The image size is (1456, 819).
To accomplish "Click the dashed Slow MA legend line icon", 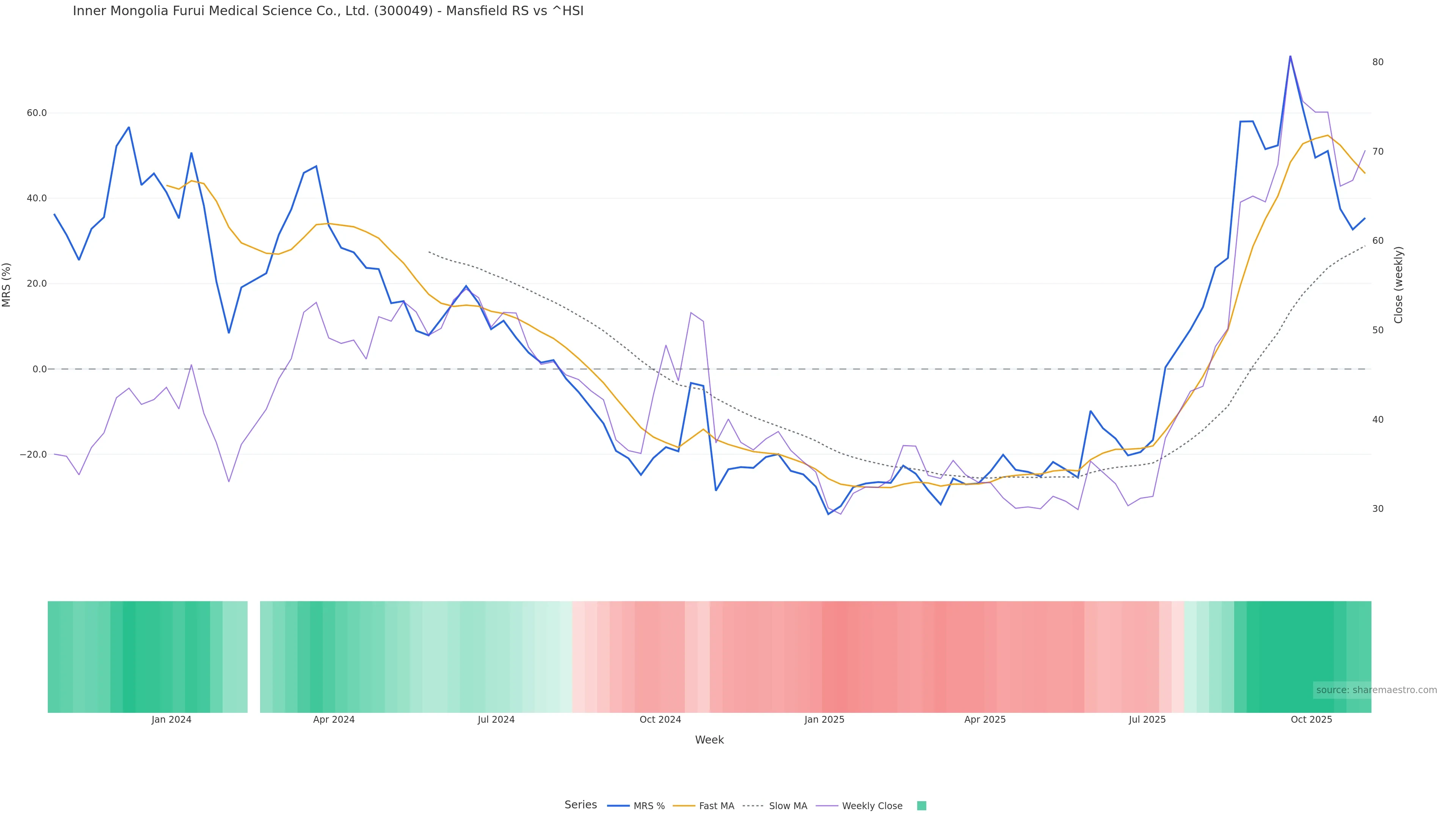I will click(753, 806).
